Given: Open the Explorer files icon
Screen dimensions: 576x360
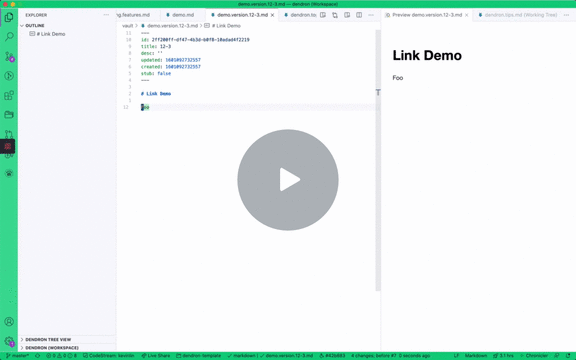Looking at the screenshot, I should (9, 17).
